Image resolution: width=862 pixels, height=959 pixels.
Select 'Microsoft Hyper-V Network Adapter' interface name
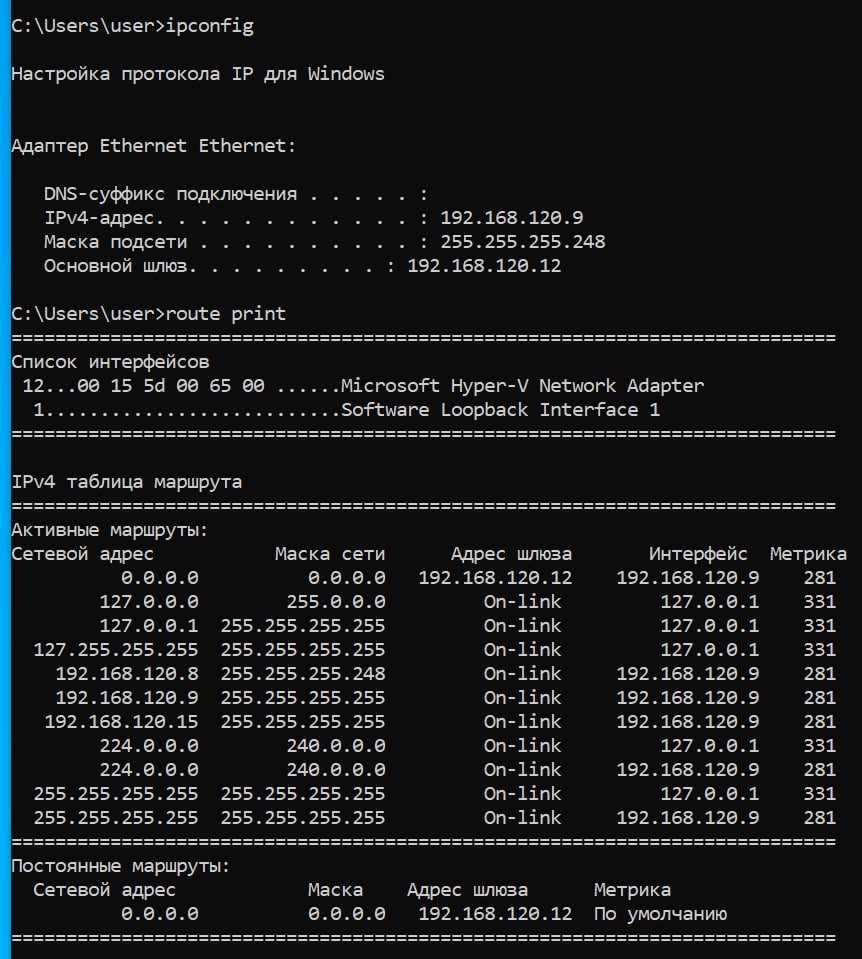coord(522,385)
